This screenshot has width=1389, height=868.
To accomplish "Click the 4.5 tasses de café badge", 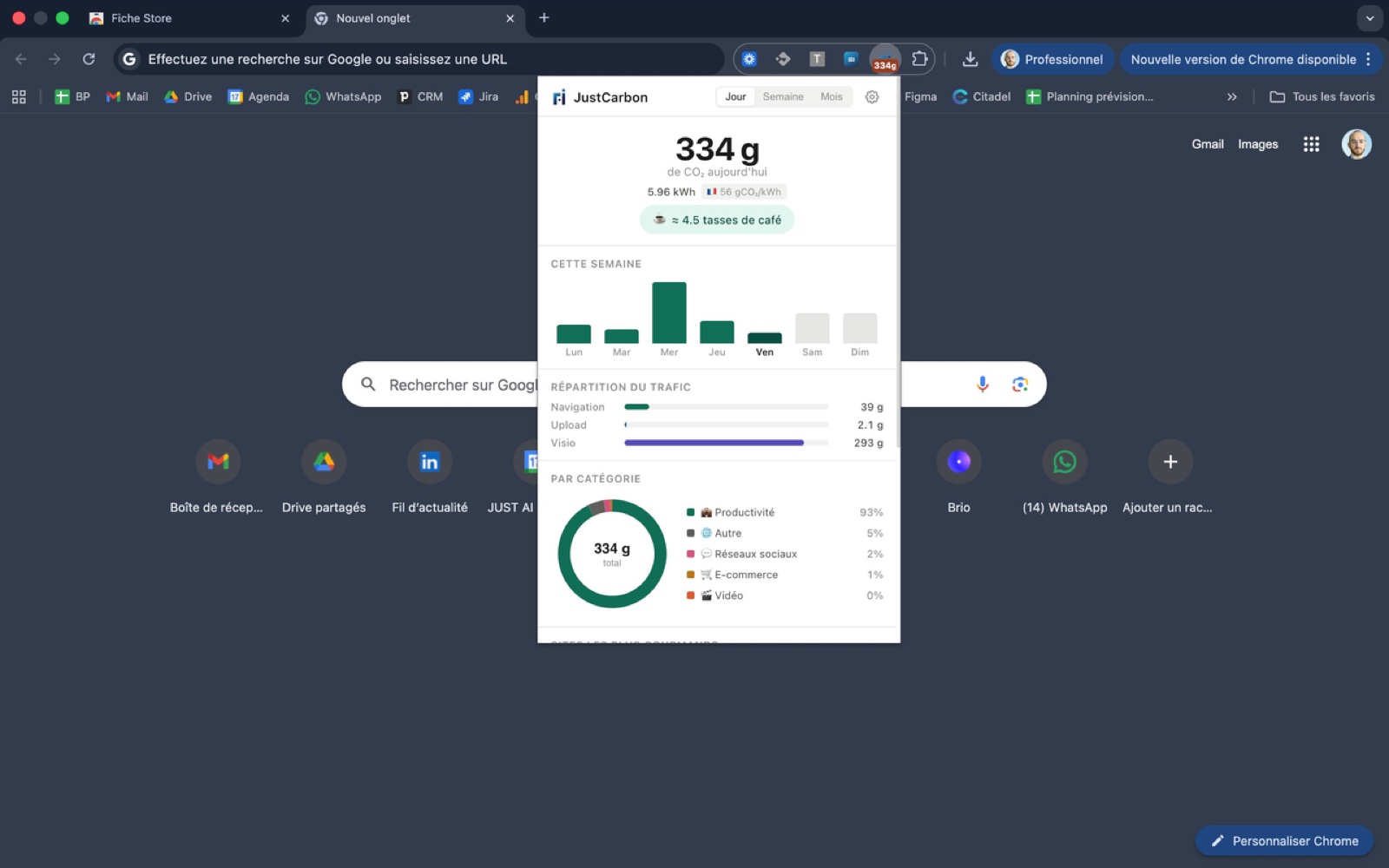I will 717,220.
